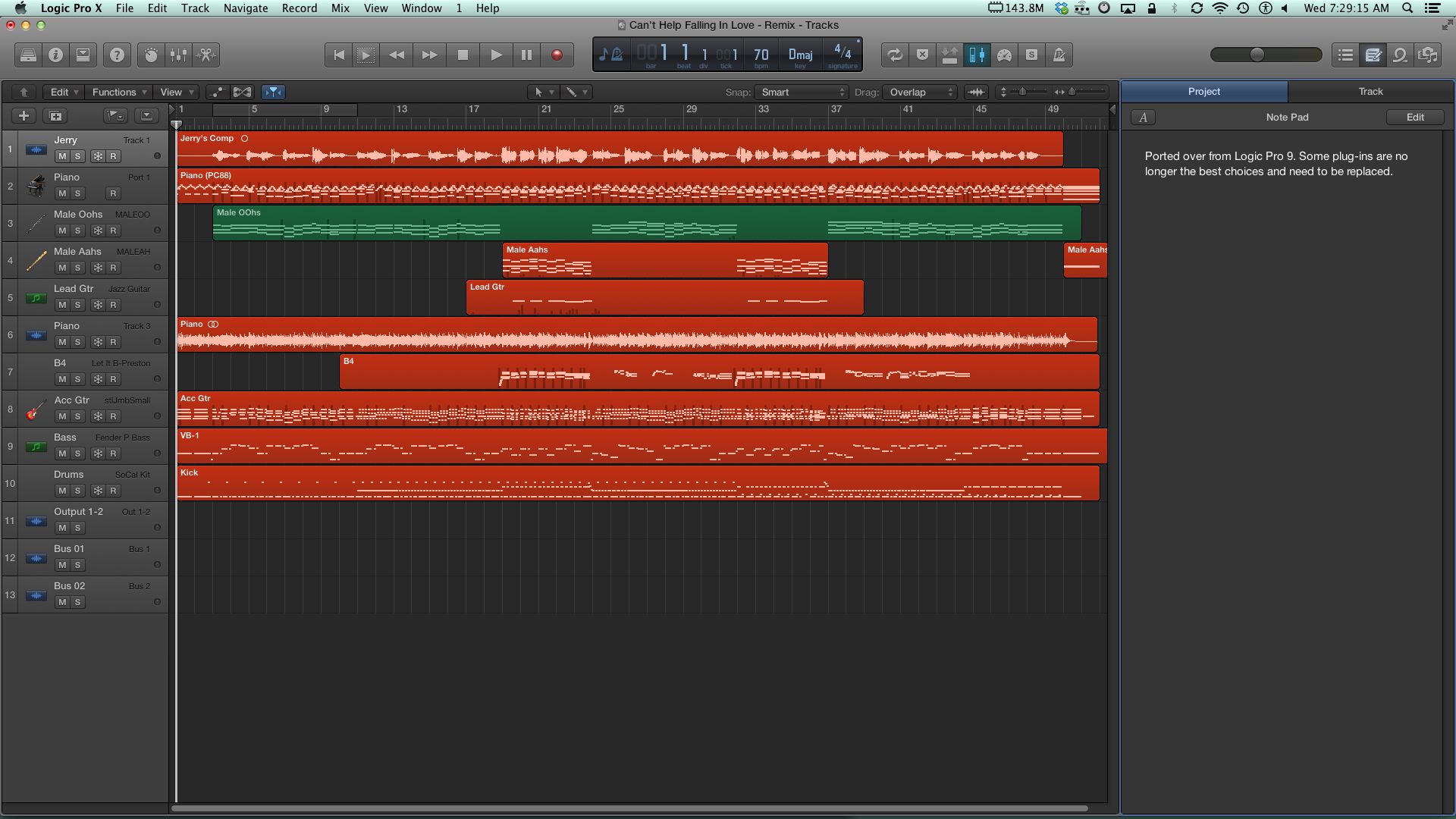Click the Pause transport button
Screen dimensions: 1456x819
(x=526, y=55)
